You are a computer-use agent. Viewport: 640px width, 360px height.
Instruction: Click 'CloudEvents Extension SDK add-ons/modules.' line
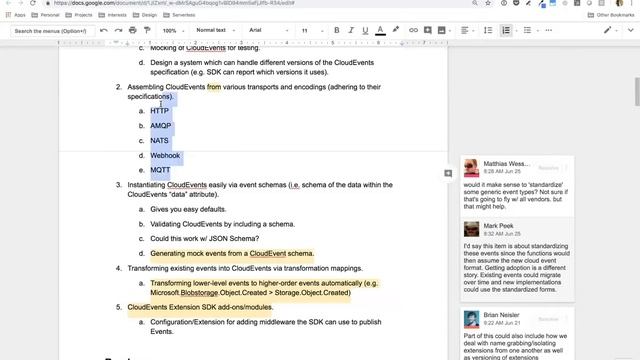200,307
